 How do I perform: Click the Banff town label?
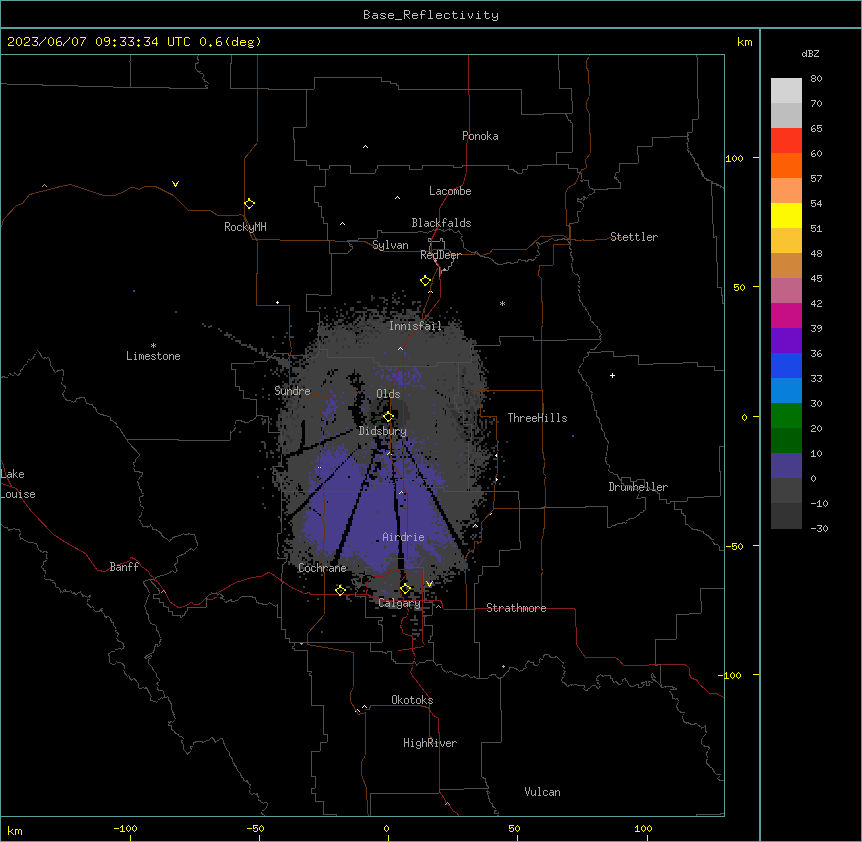coord(124,567)
